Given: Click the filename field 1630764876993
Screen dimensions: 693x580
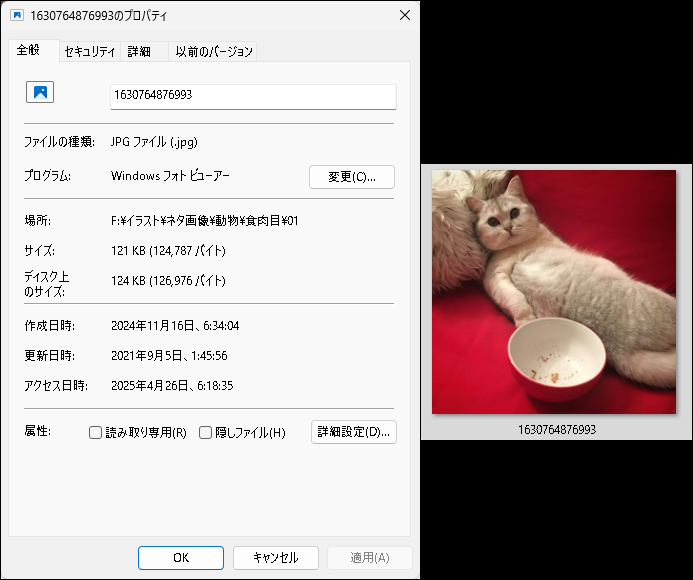Looking at the screenshot, I should coord(253,96).
